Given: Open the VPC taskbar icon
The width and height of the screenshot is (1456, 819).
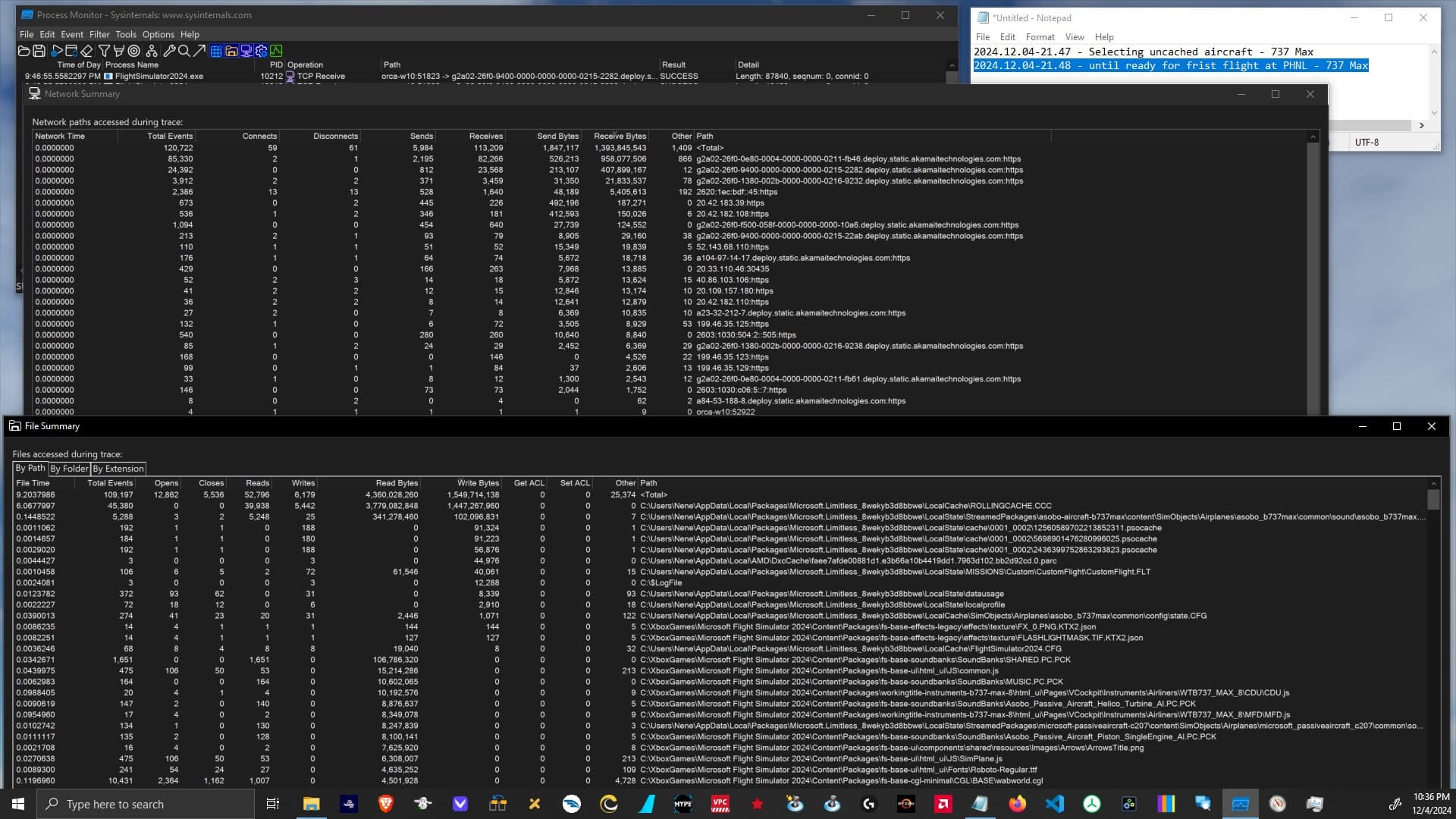Looking at the screenshot, I should pos(720,804).
